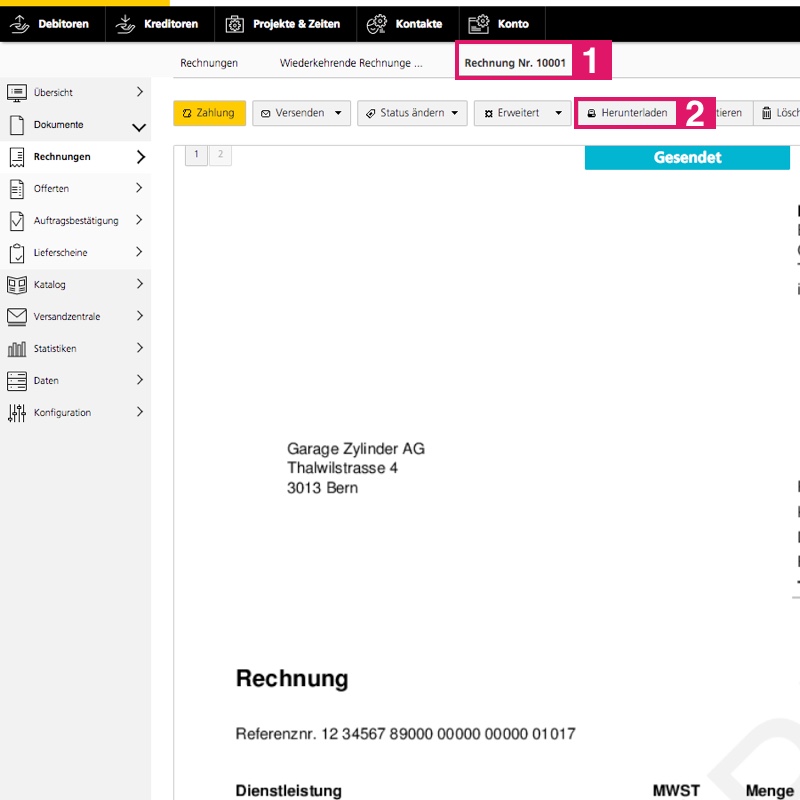
Task: Go to page 2 of invoice
Action: click(x=220, y=154)
